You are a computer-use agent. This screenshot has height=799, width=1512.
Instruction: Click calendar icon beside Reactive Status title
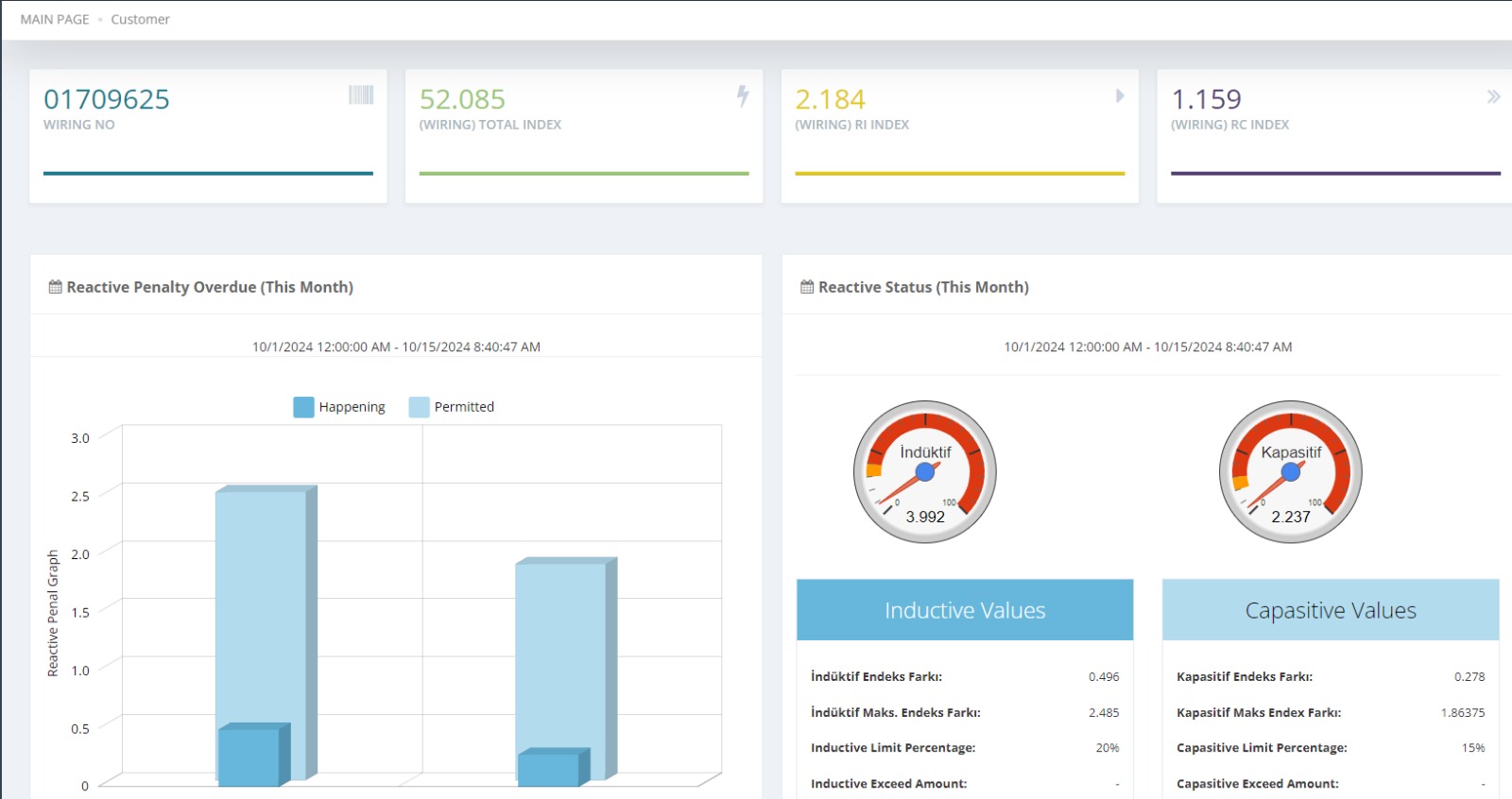coord(807,287)
